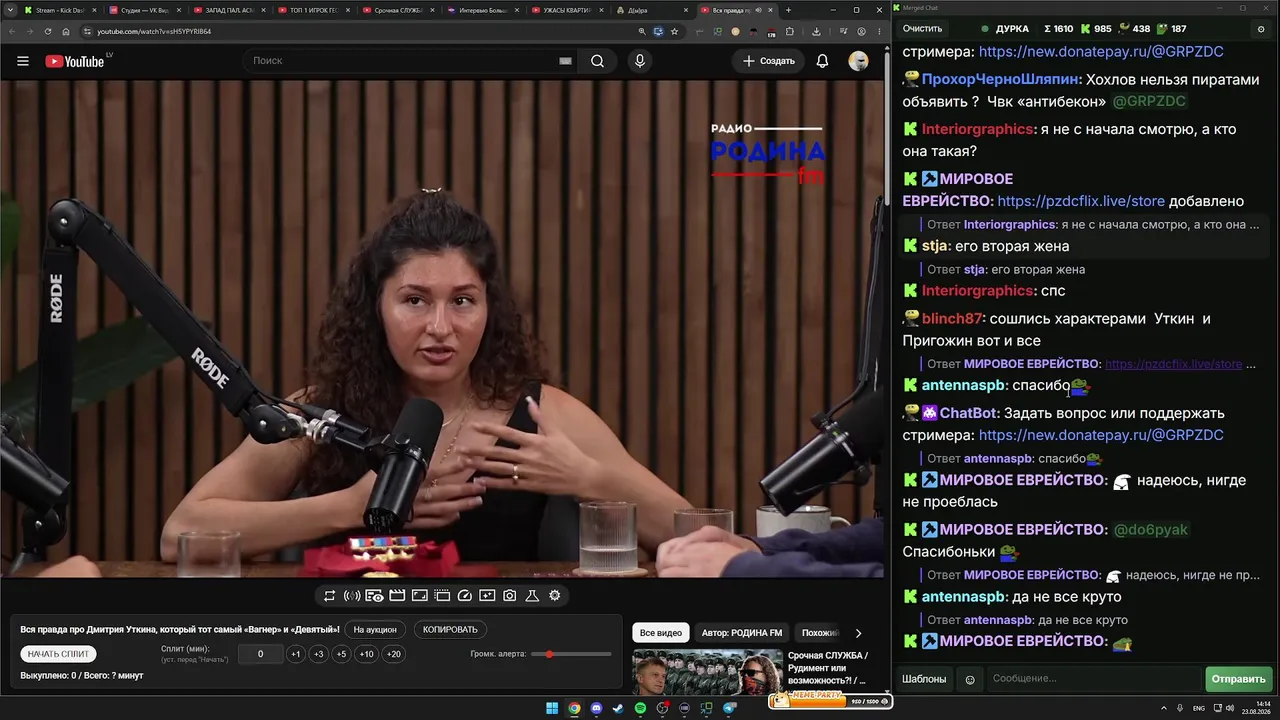
Task: Reload the page in the browser
Action: coord(48,31)
